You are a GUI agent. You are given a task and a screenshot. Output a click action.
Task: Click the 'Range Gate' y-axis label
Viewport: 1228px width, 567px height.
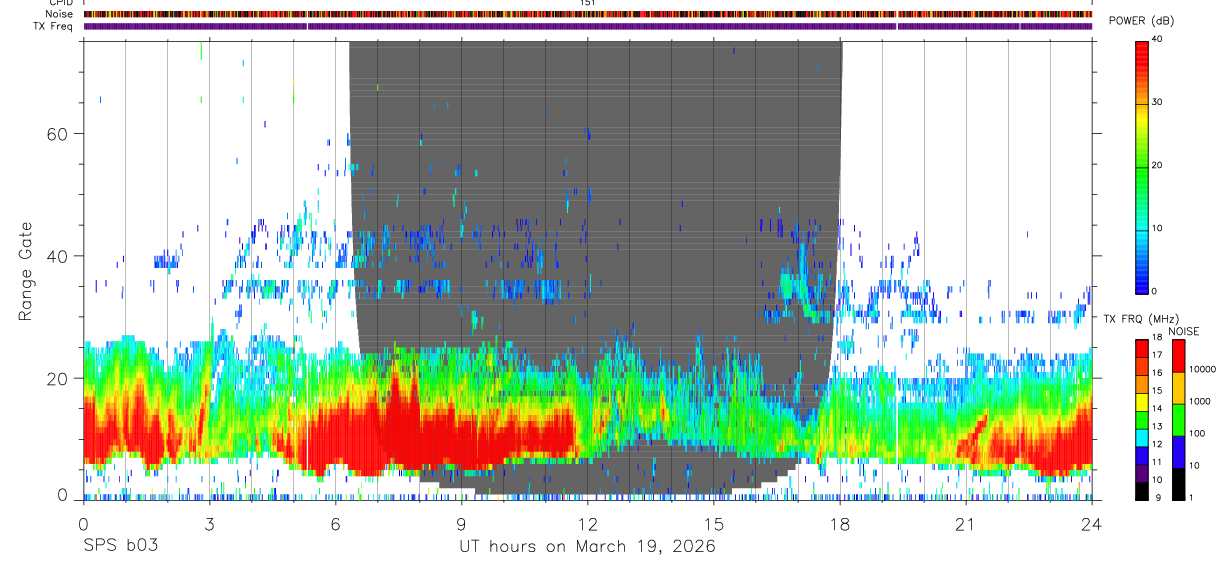pos(25,272)
